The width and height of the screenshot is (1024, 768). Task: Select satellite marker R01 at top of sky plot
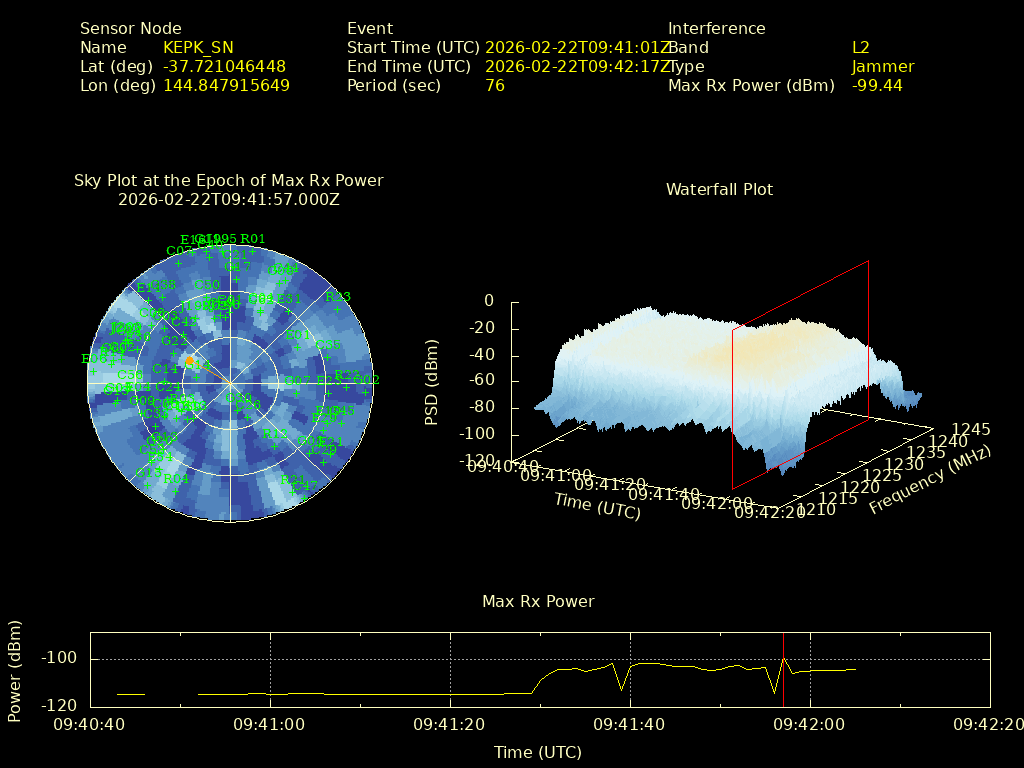[x=253, y=239]
